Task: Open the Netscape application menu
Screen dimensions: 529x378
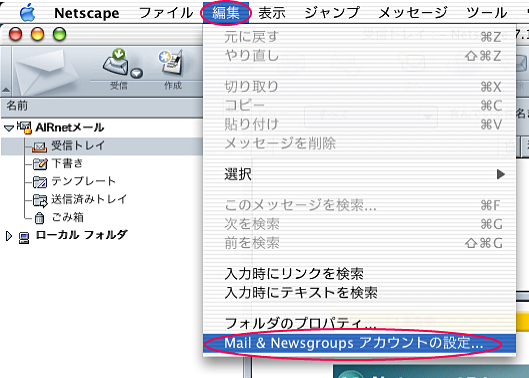Action: coord(87,13)
